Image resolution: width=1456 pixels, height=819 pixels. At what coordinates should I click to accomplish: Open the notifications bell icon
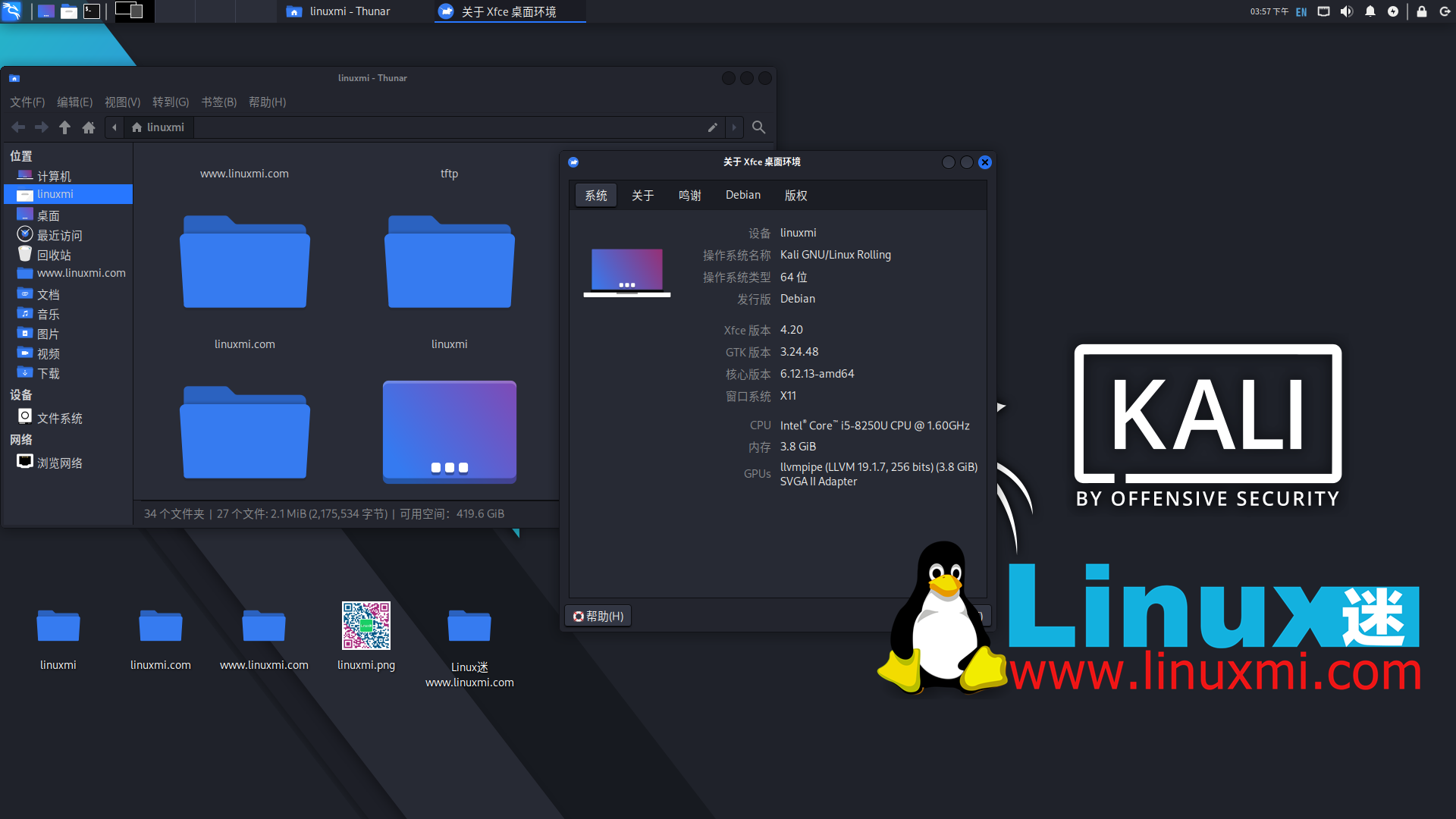pos(1370,11)
